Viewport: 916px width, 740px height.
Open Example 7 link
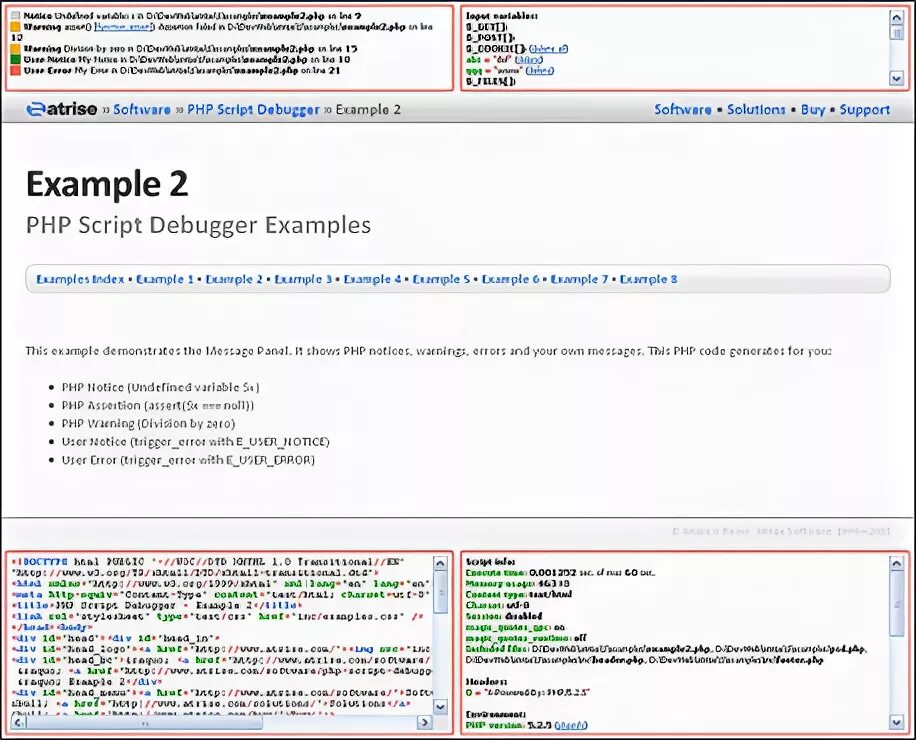[x=580, y=279]
